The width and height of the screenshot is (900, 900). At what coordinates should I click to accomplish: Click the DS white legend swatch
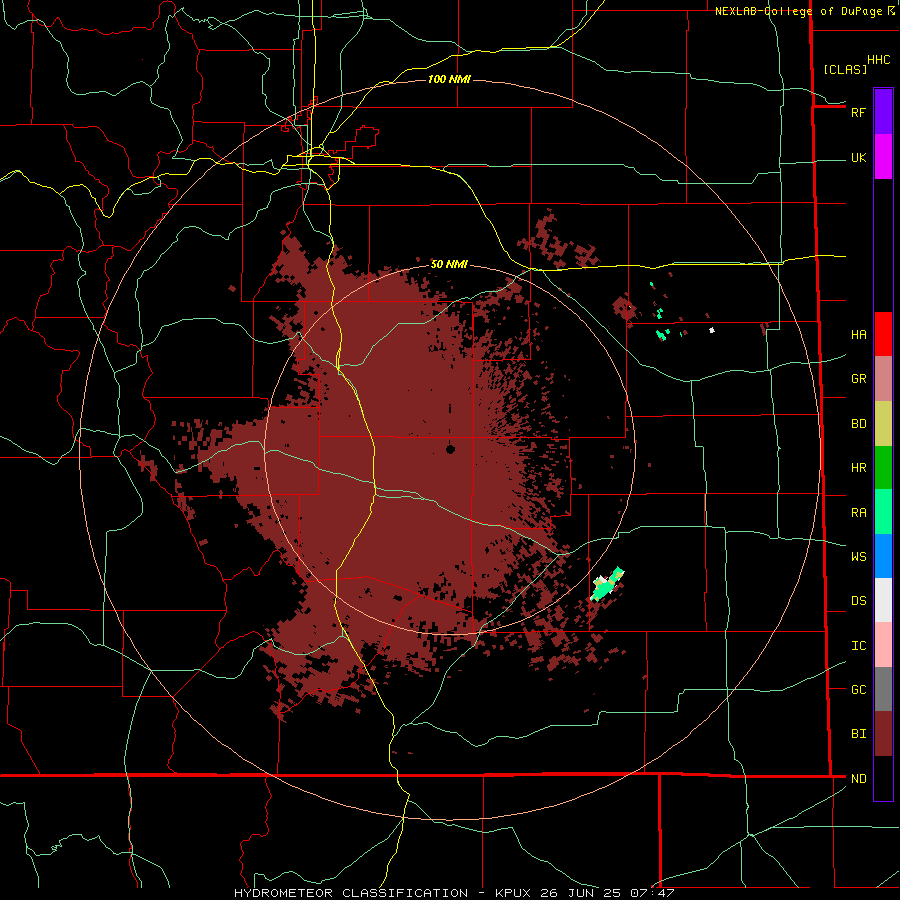coord(883,600)
